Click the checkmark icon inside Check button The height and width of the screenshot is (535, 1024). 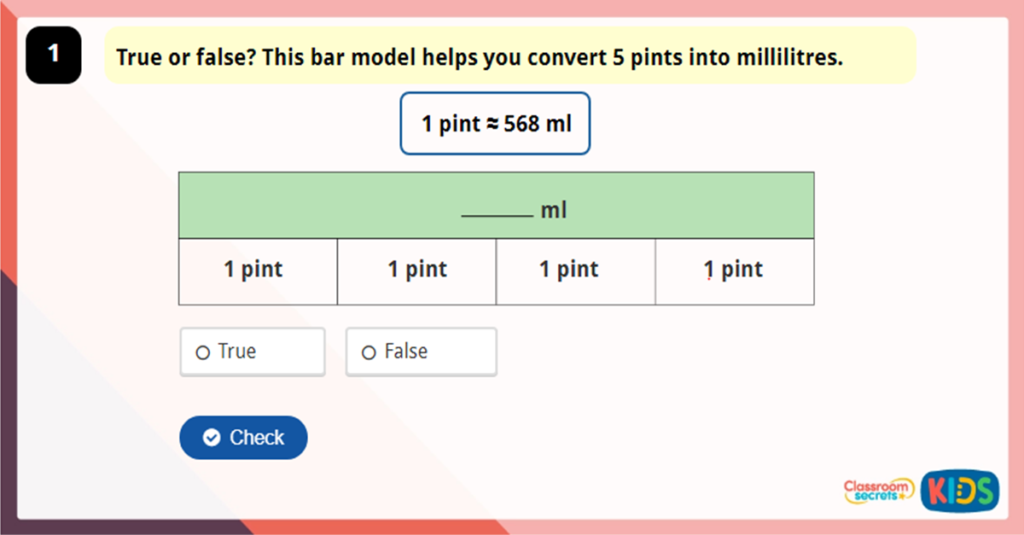coord(211,438)
